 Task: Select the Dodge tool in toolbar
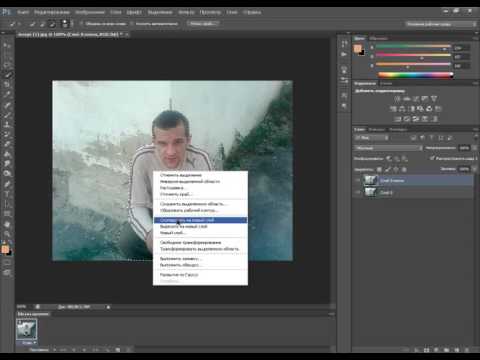click(x=7, y=174)
